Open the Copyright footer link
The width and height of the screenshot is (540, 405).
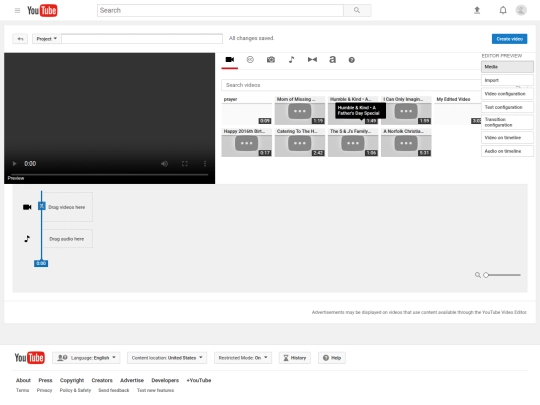pyautogui.click(x=72, y=380)
